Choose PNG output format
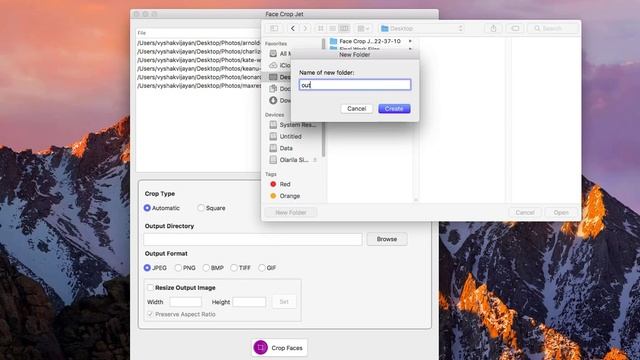Image resolution: width=640 pixels, height=360 pixels. tap(178, 268)
